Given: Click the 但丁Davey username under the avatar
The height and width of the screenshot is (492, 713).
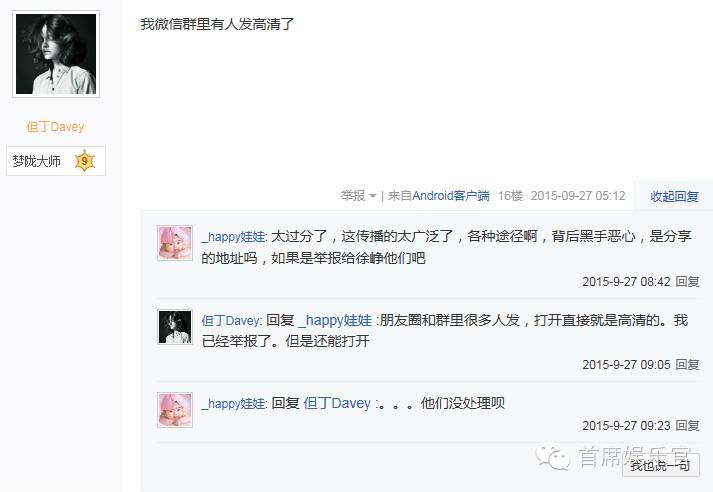Looking at the screenshot, I should [55, 126].
